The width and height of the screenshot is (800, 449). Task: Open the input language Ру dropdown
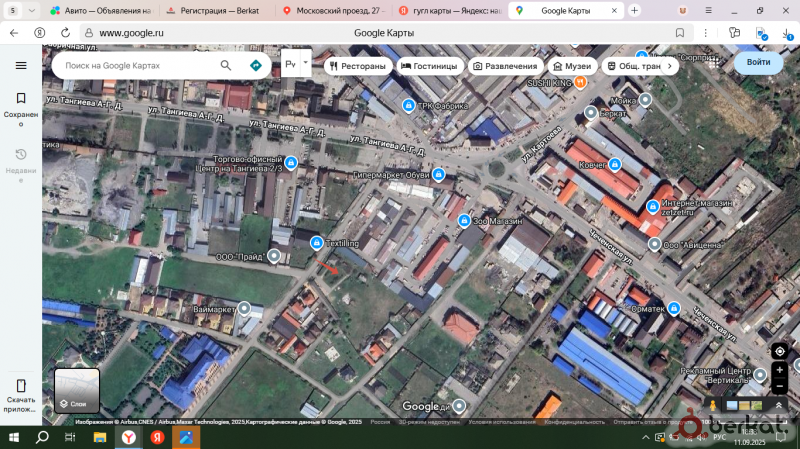click(296, 64)
